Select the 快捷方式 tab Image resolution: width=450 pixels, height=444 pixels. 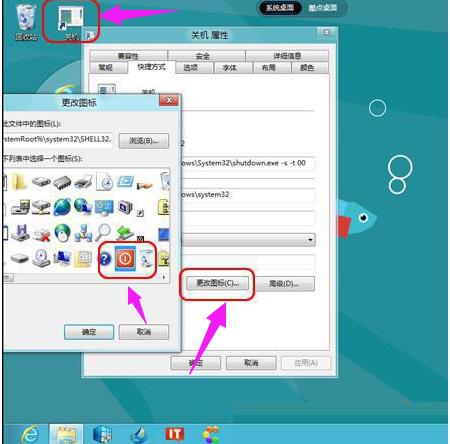tap(151, 67)
